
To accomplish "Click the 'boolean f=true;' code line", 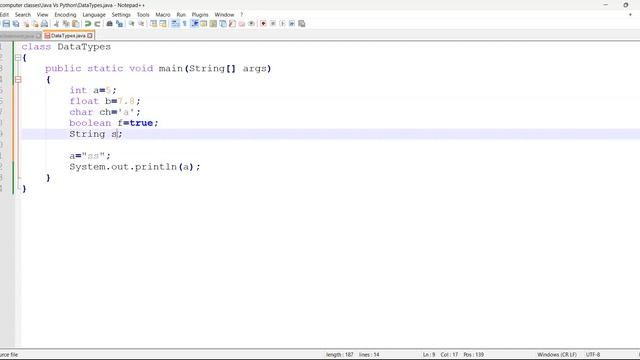I will (113, 123).
